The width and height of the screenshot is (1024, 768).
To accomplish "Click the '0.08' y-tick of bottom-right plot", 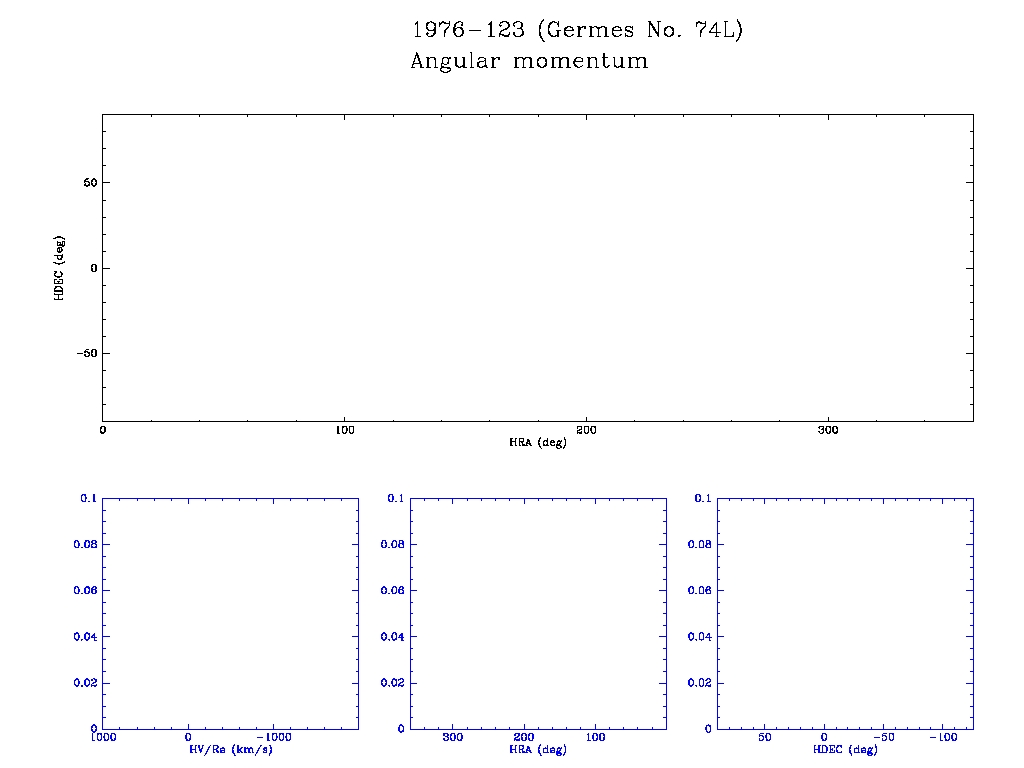I will [700, 545].
